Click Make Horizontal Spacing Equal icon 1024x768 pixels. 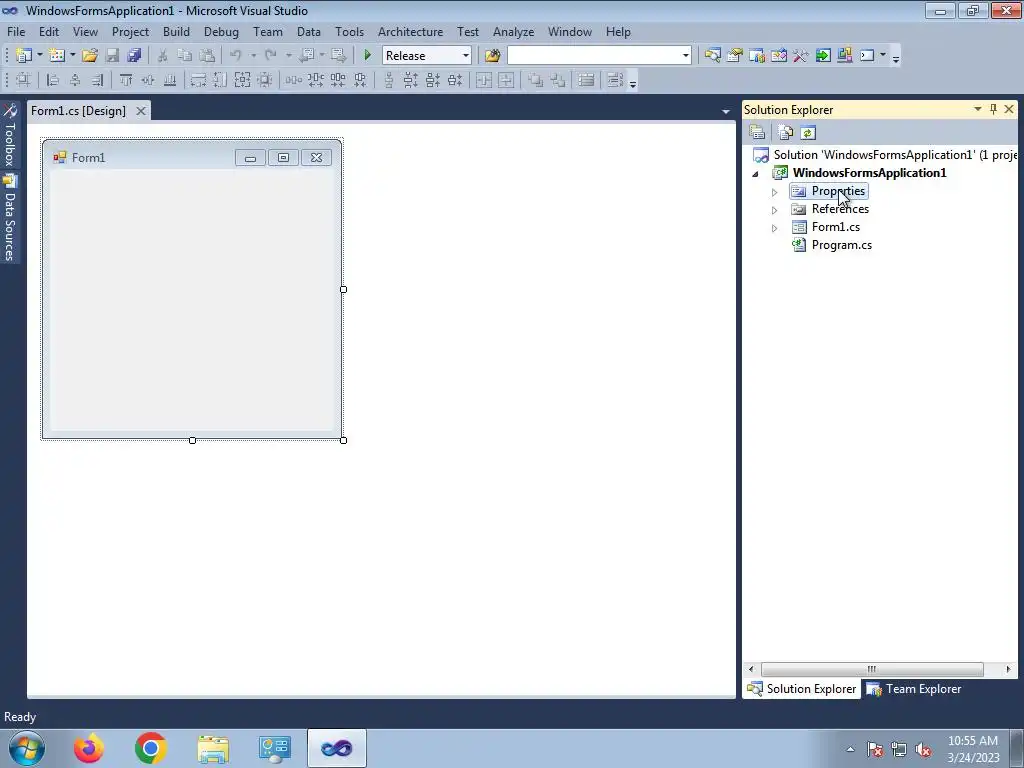293,80
